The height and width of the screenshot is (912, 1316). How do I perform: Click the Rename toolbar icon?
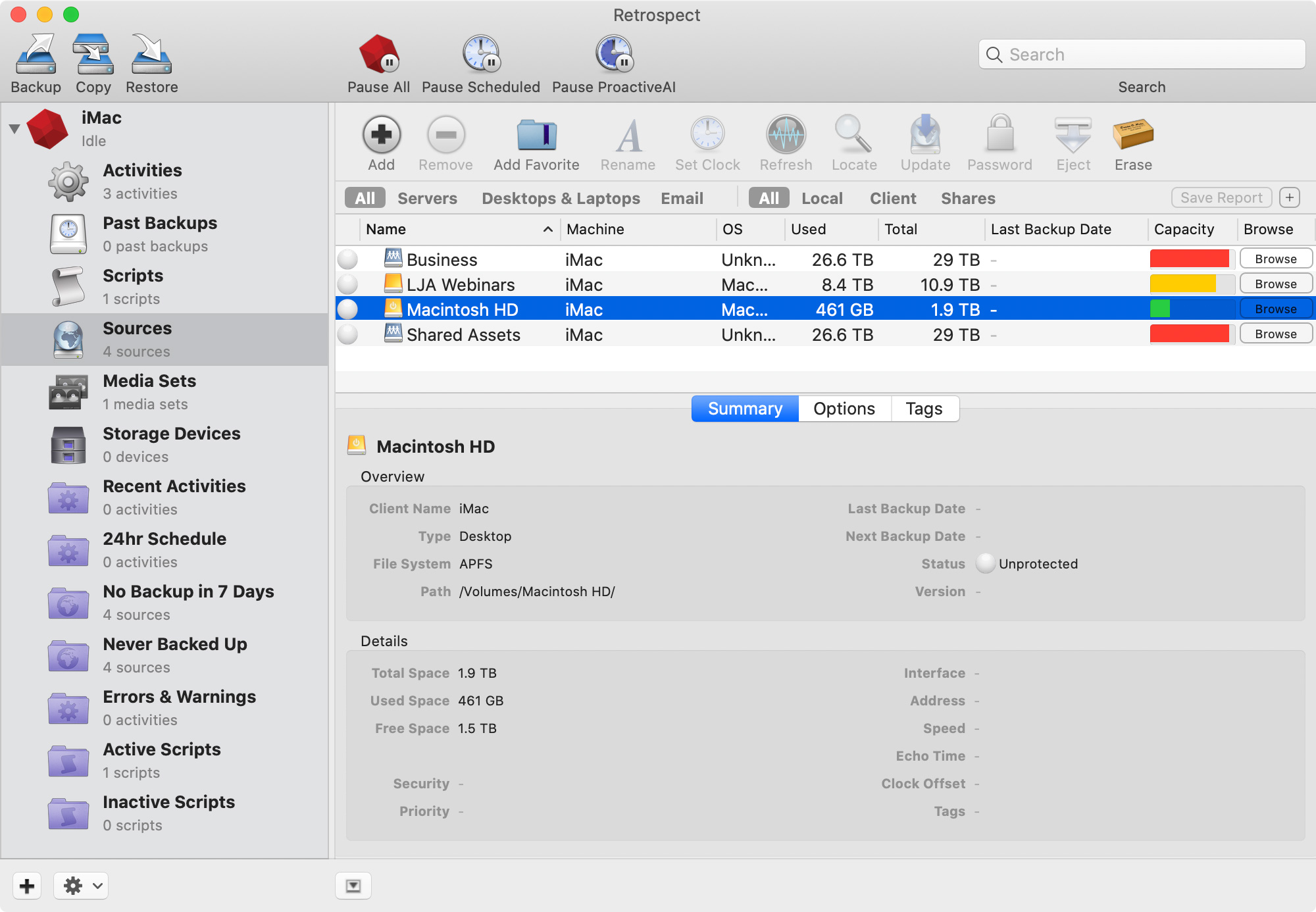tap(628, 135)
